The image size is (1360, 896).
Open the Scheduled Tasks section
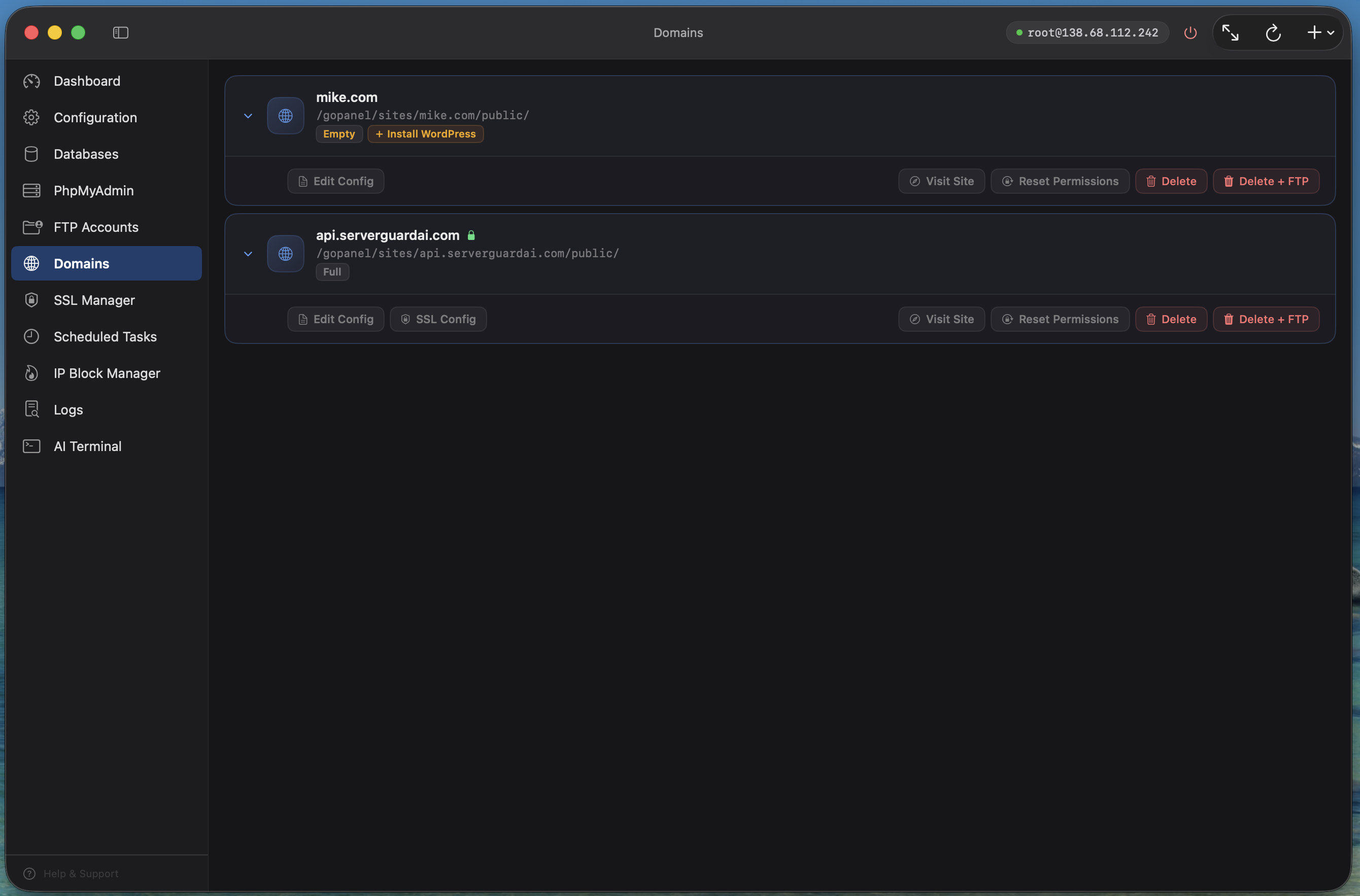pyautogui.click(x=105, y=336)
